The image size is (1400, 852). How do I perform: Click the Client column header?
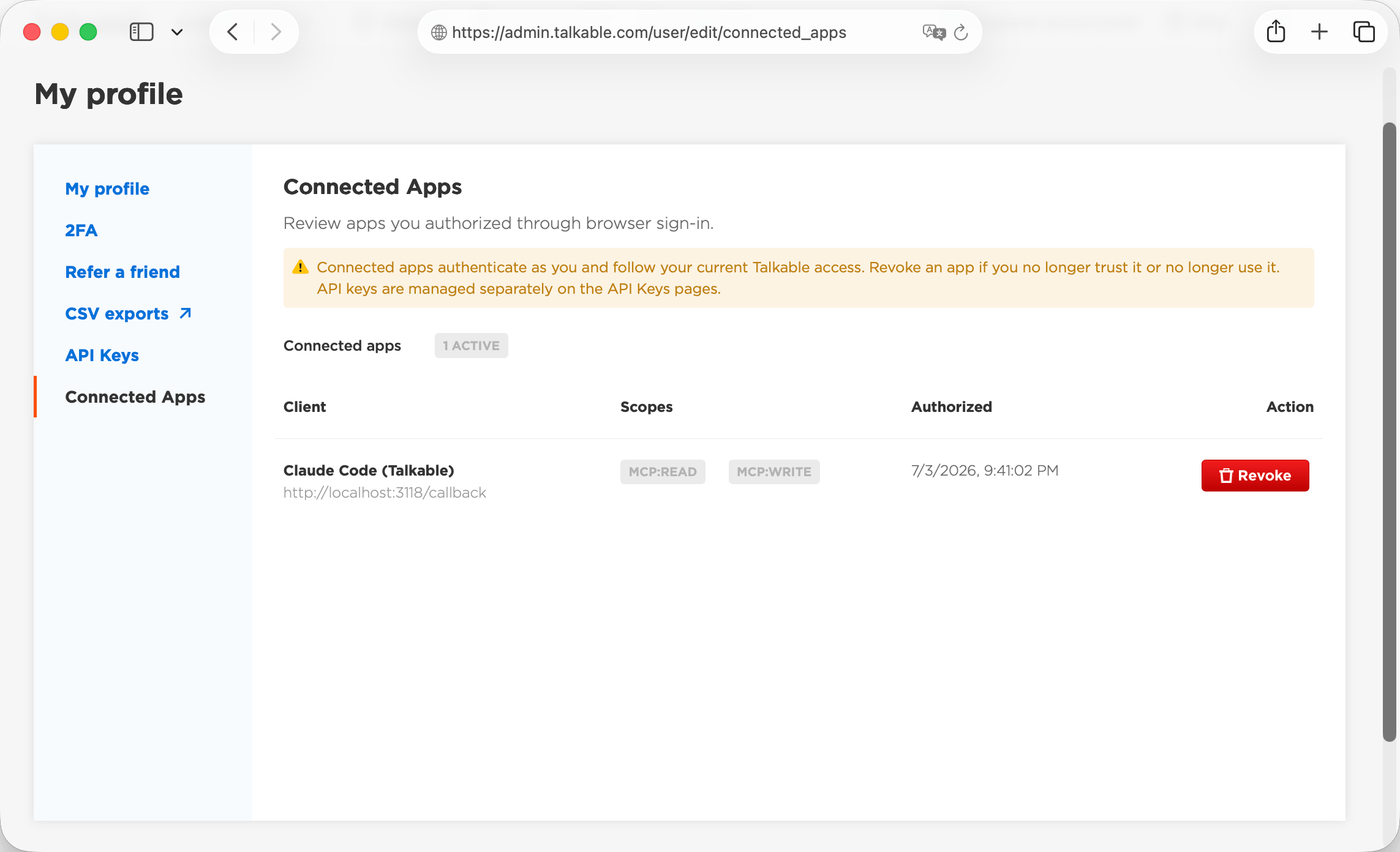(x=304, y=407)
